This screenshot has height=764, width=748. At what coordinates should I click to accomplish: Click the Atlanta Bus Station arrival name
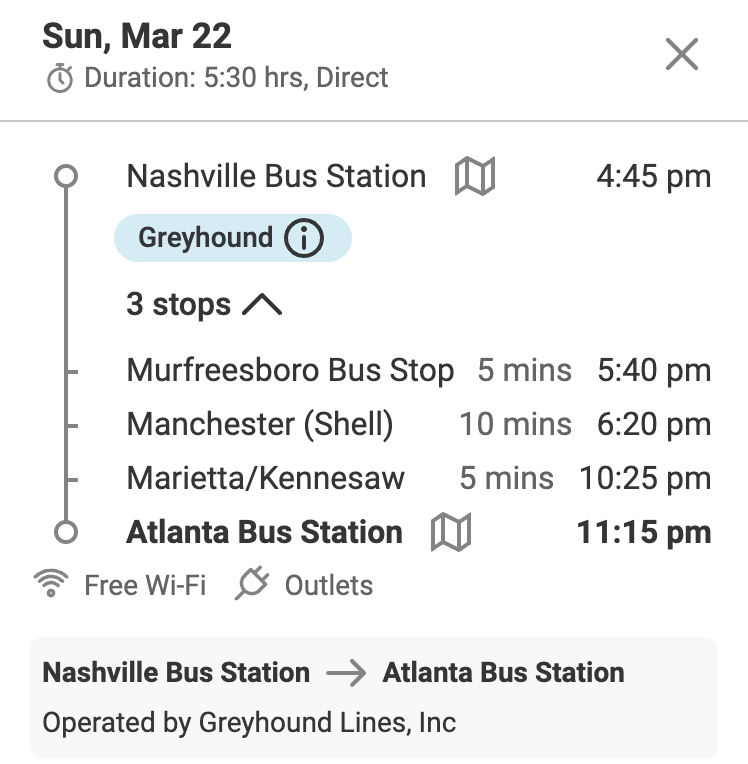[264, 533]
